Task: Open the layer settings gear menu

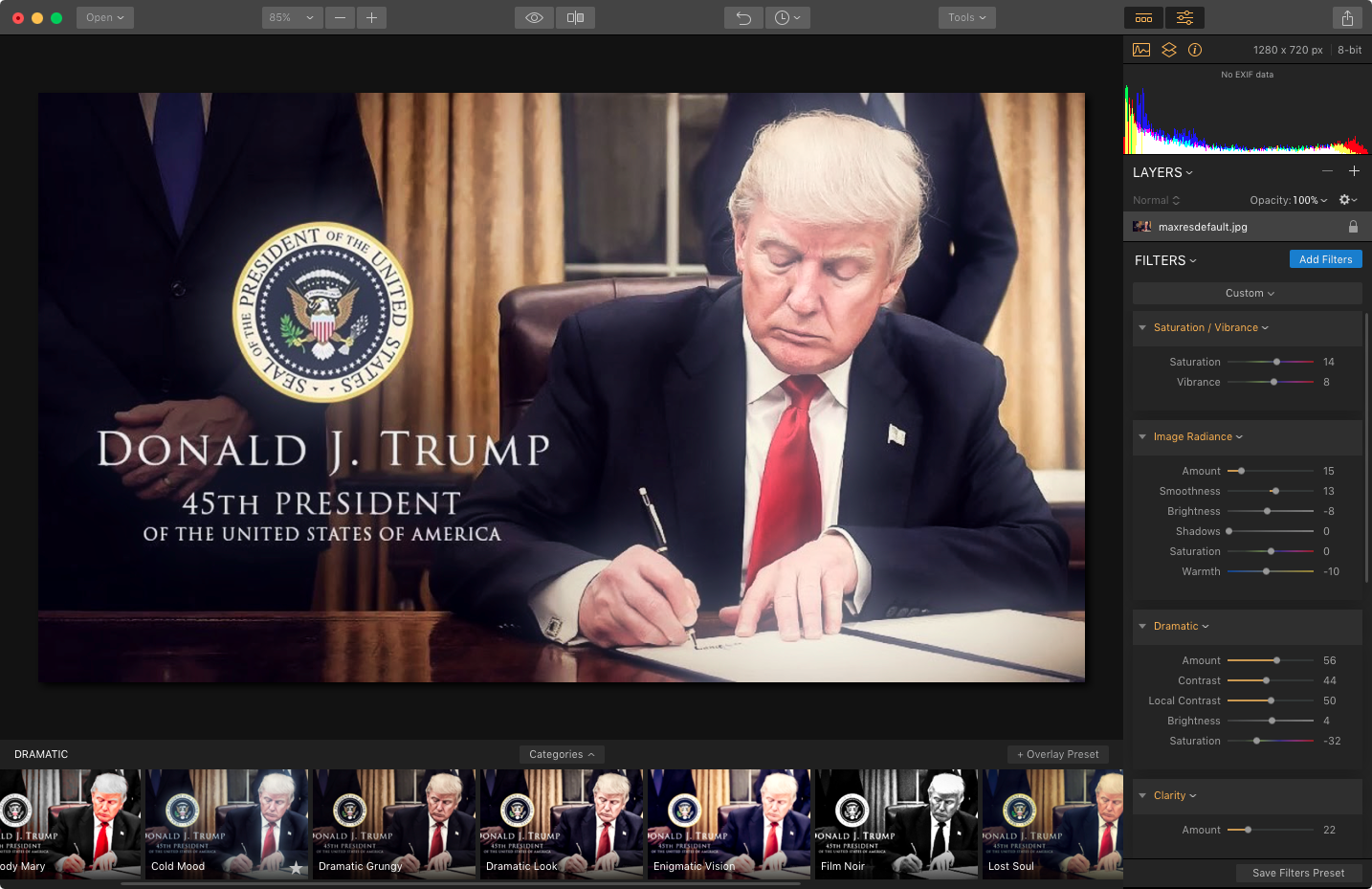Action: pos(1348,200)
